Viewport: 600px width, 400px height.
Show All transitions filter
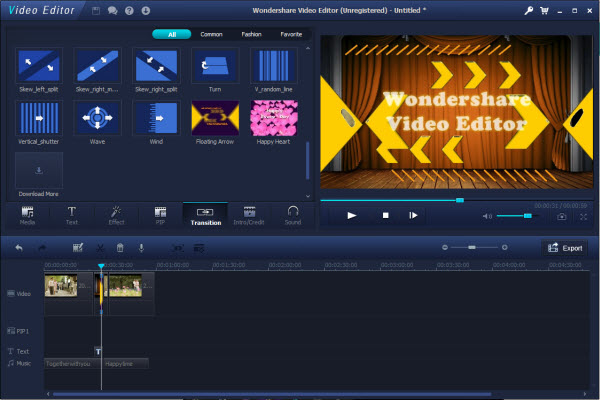coord(172,34)
